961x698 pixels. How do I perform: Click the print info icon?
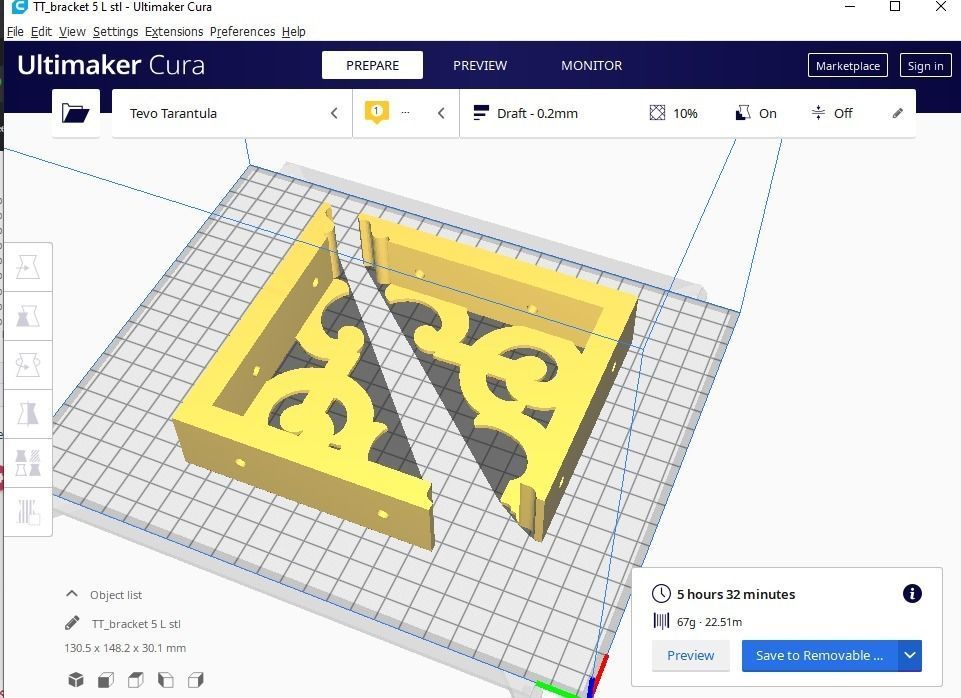[912, 593]
